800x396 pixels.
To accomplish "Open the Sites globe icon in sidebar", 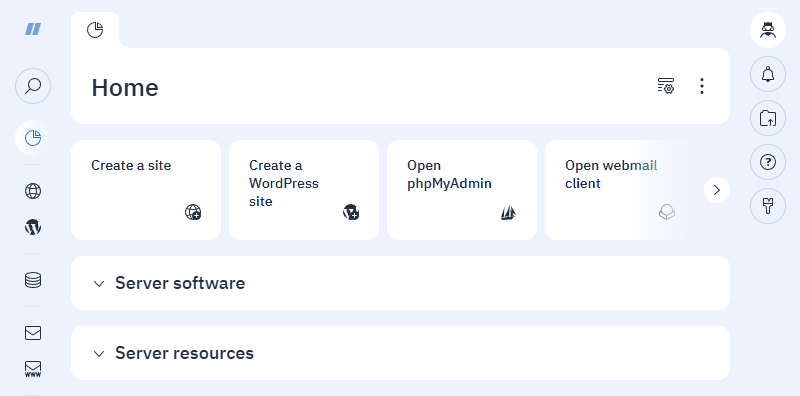I will 33,191.
